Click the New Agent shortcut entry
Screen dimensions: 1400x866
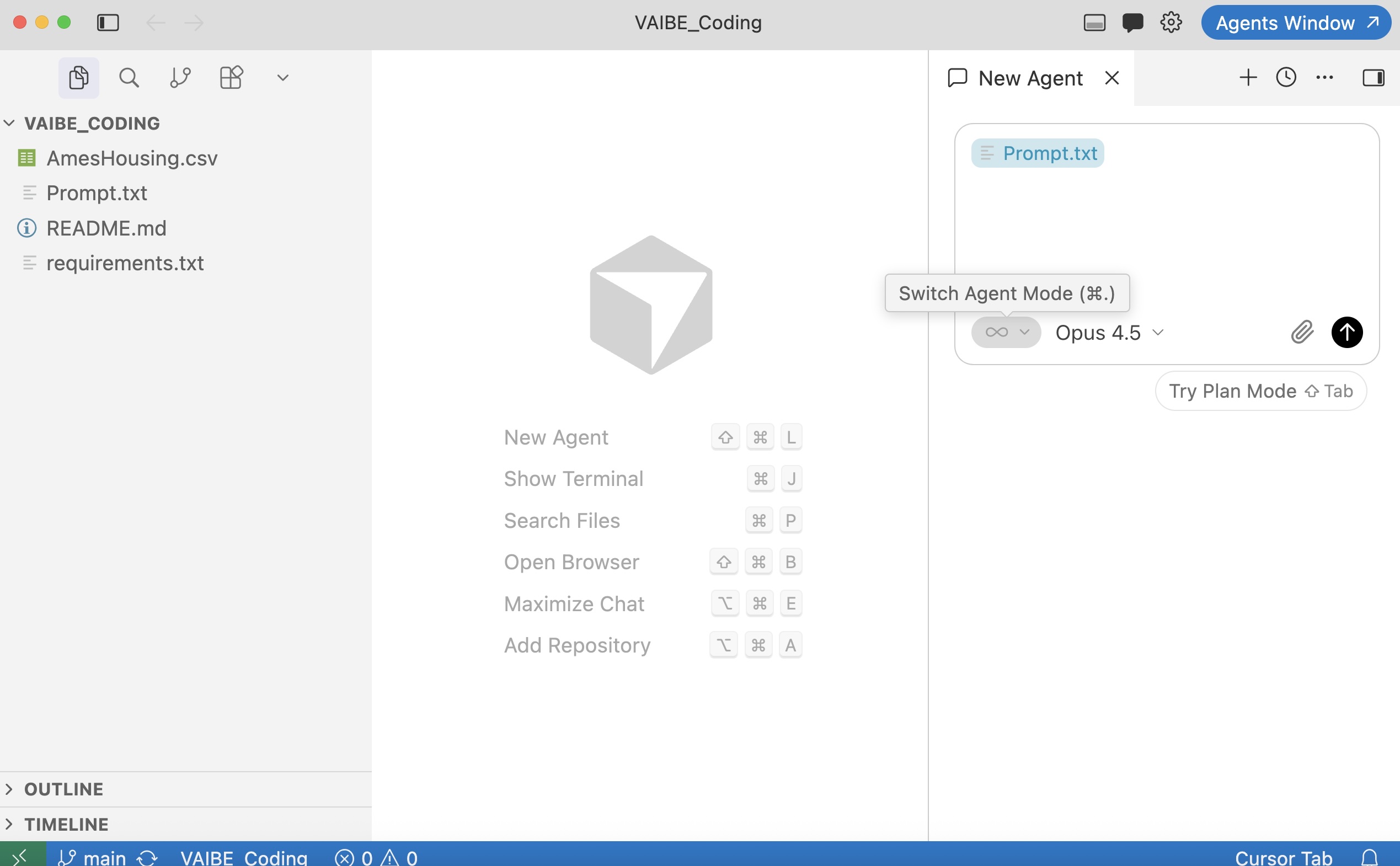coord(653,437)
